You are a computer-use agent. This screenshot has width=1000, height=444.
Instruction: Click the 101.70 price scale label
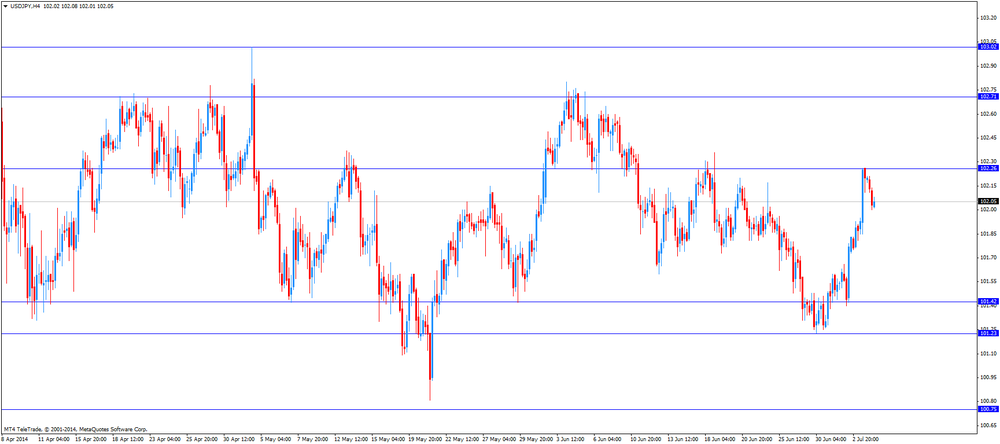[x=989, y=258]
